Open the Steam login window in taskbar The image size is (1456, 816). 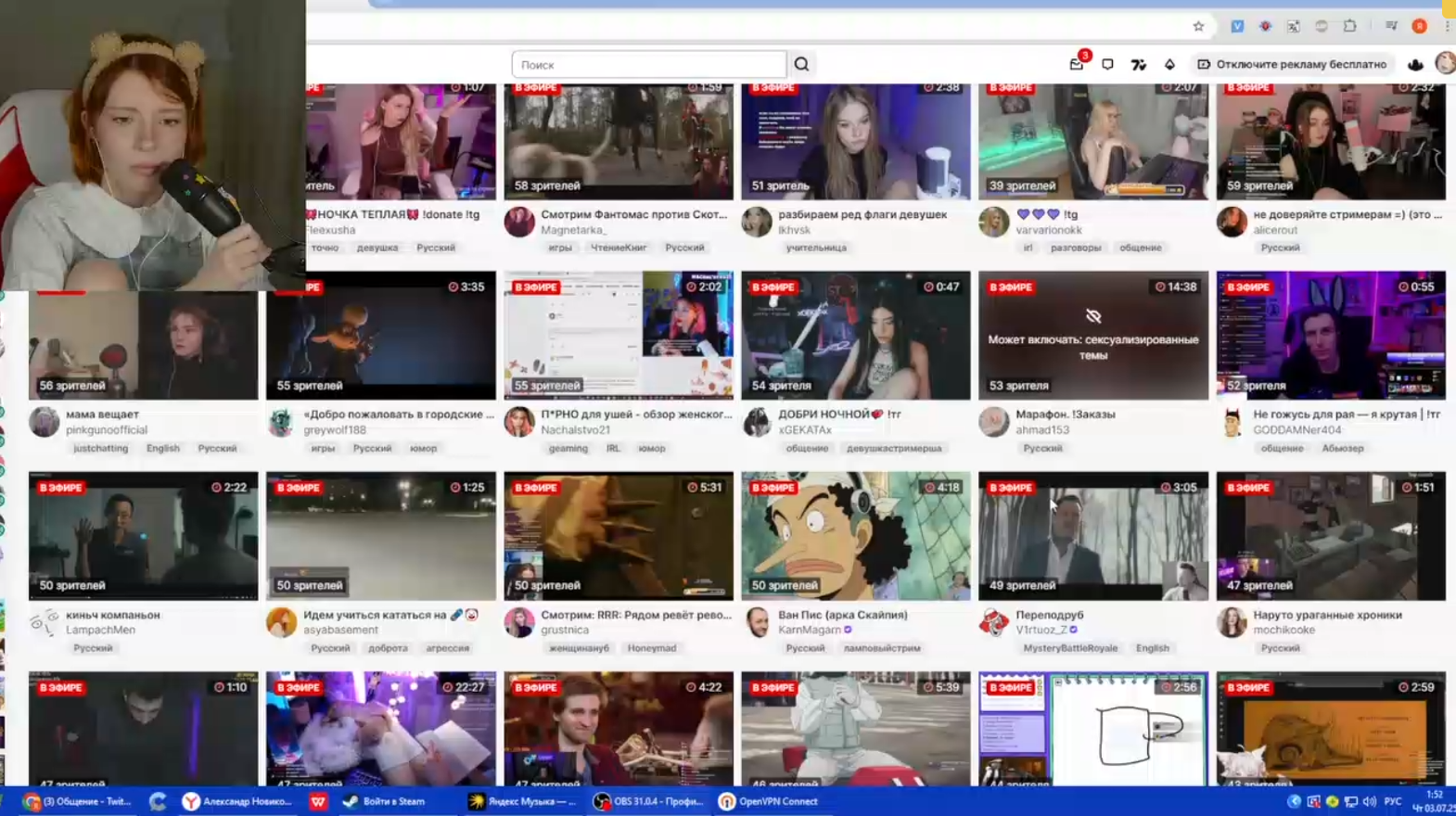384,801
